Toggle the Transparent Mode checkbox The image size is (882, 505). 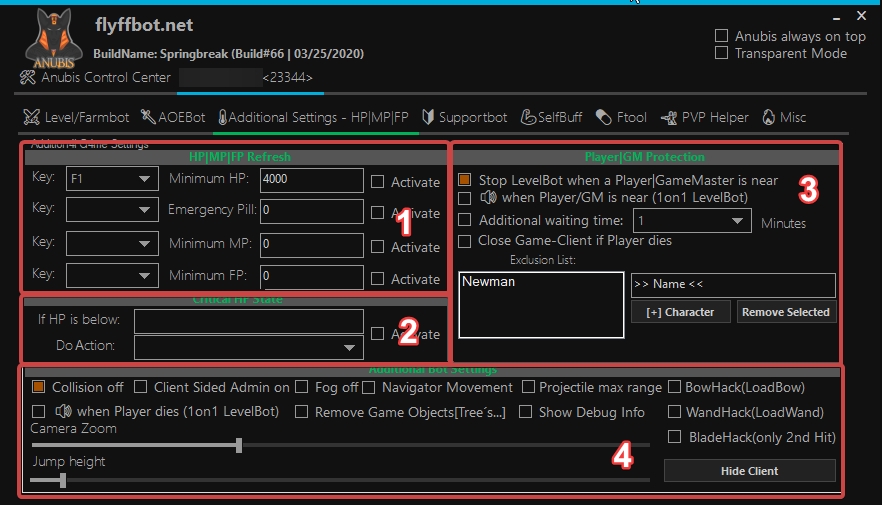point(722,53)
